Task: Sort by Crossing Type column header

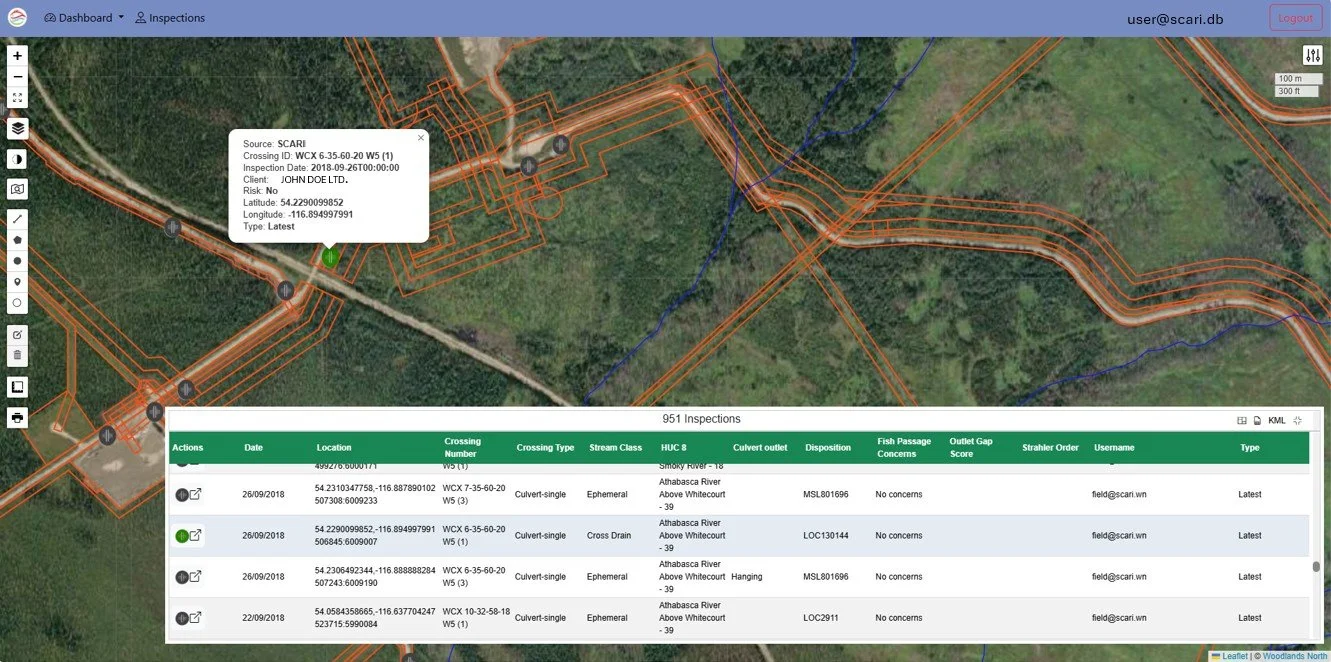Action: pyautogui.click(x=545, y=448)
